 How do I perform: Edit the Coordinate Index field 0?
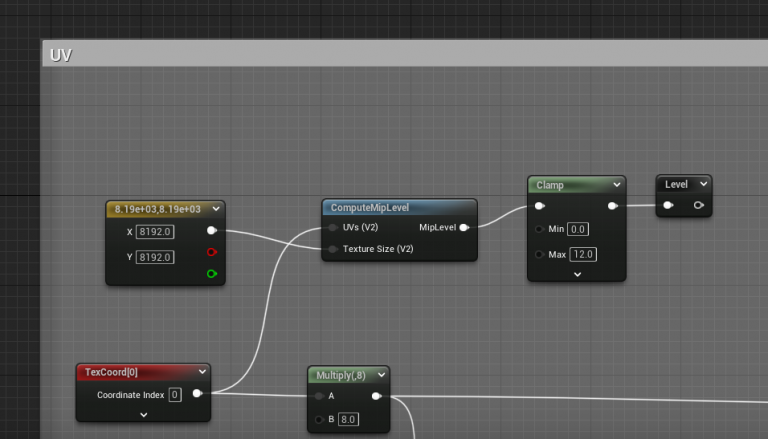175,395
